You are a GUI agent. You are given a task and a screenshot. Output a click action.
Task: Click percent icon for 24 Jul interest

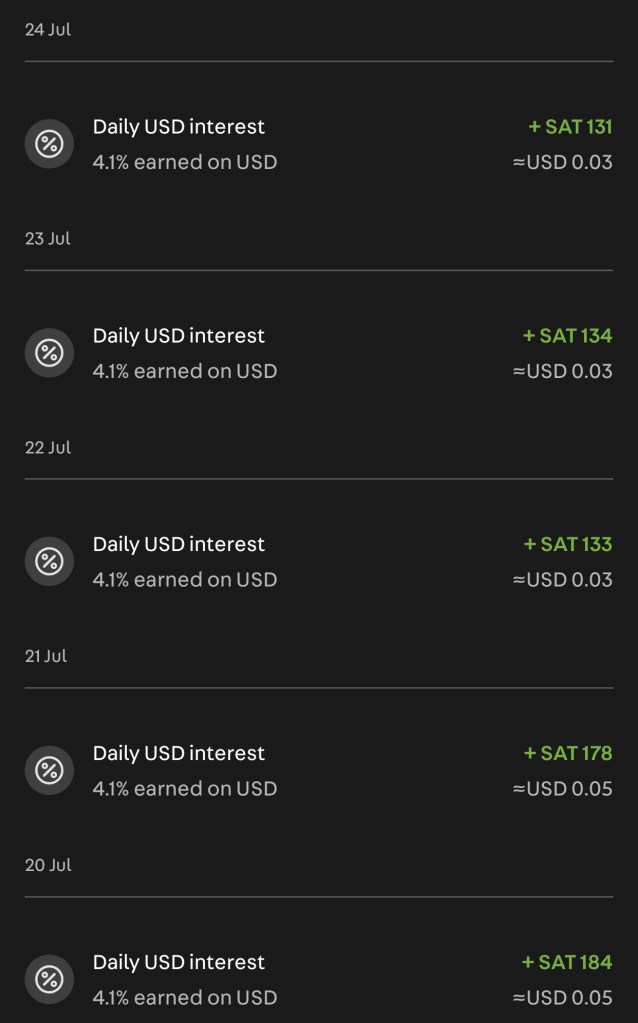49,144
